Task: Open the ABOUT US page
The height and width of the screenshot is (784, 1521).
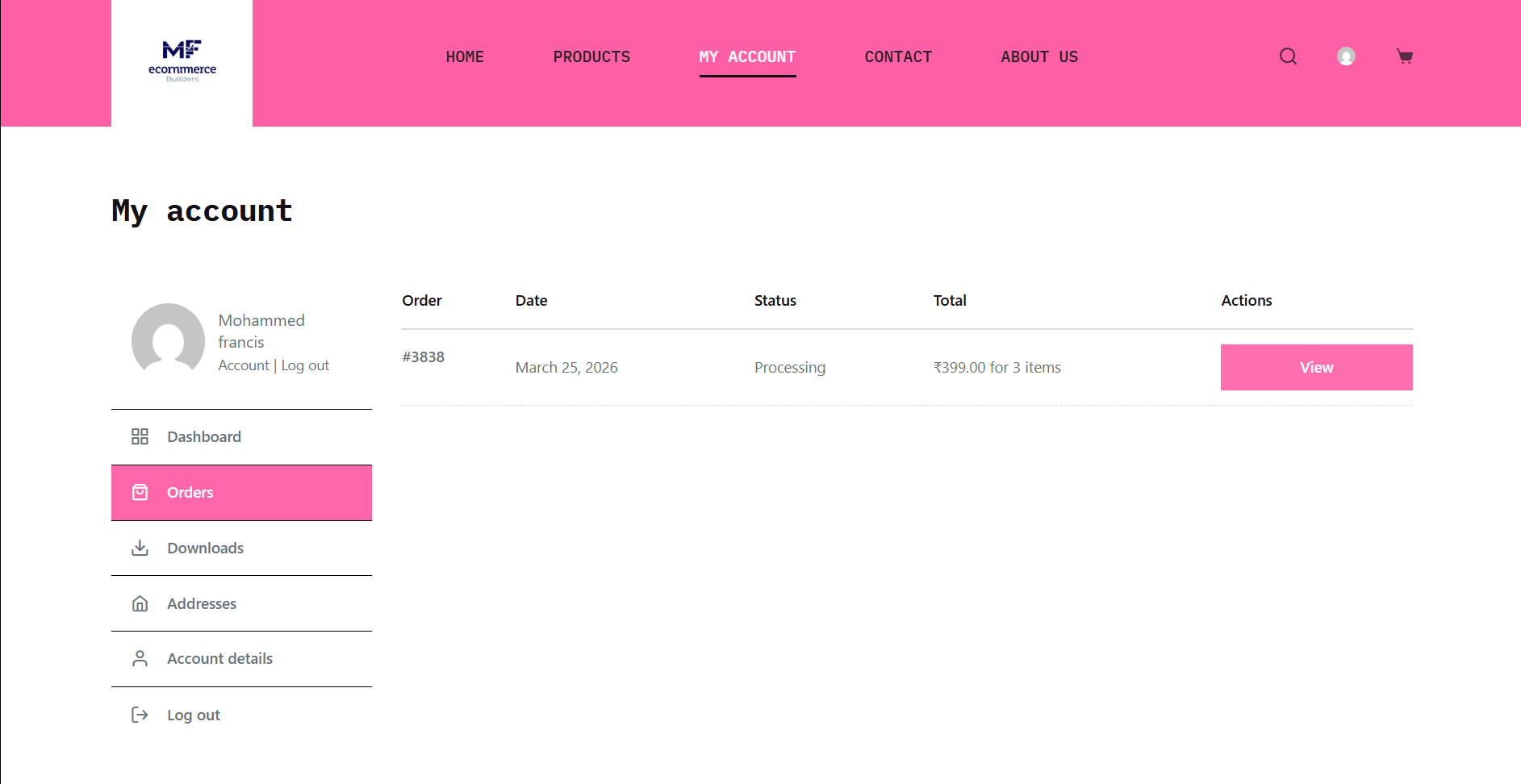Action: (x=1039, y=57)
